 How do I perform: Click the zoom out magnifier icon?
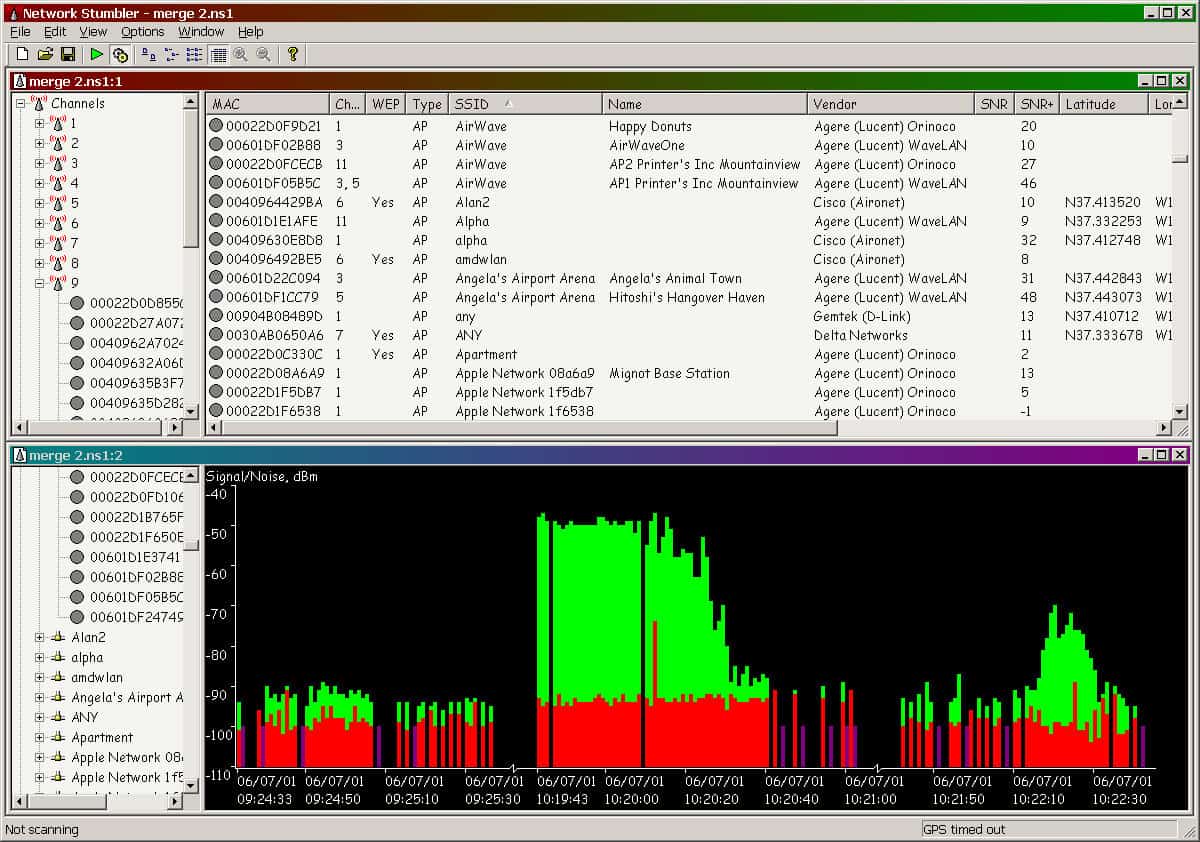coord(263,55)
